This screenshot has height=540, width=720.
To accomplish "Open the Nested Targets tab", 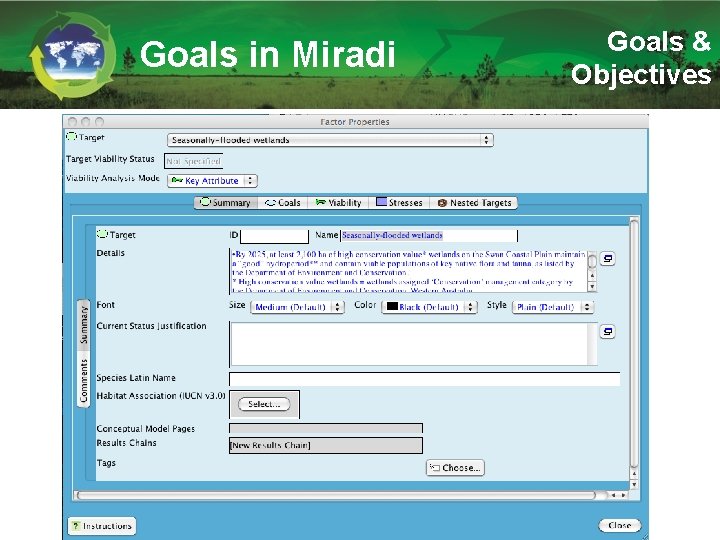I will (x=474, y=202).
